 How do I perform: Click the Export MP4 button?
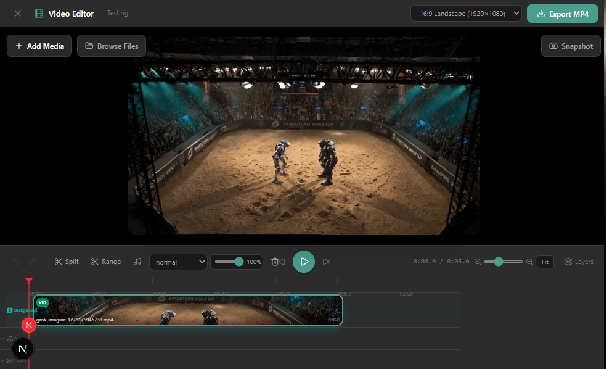click(x=562, y=14)
